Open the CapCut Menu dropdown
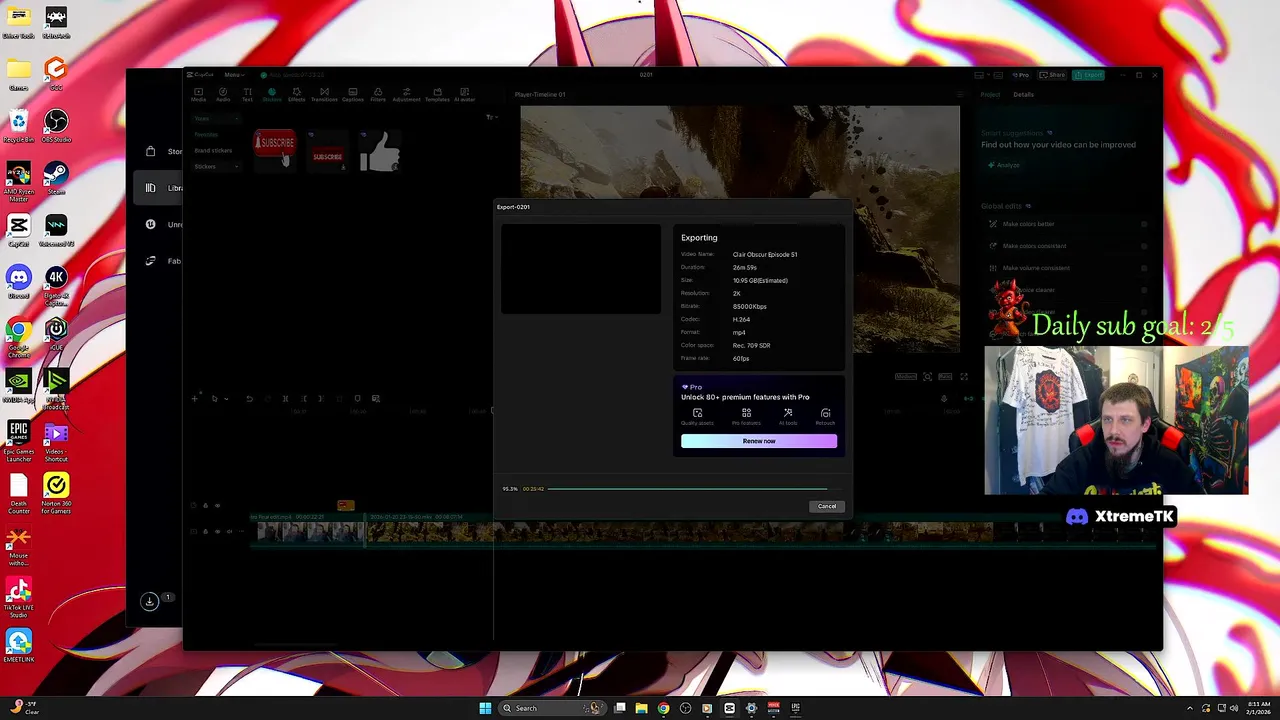The width and height of the screenshot is (1280, 720). point(234,75)
